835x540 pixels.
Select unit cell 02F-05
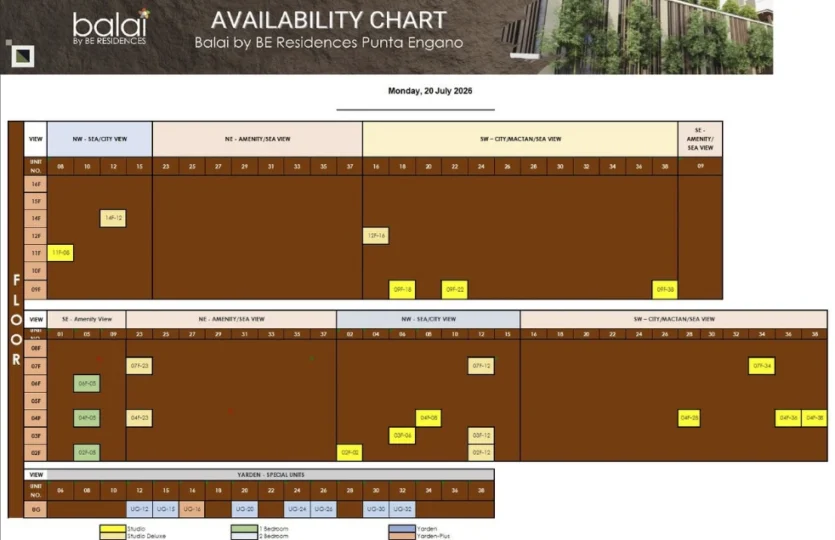coord(86,453)
